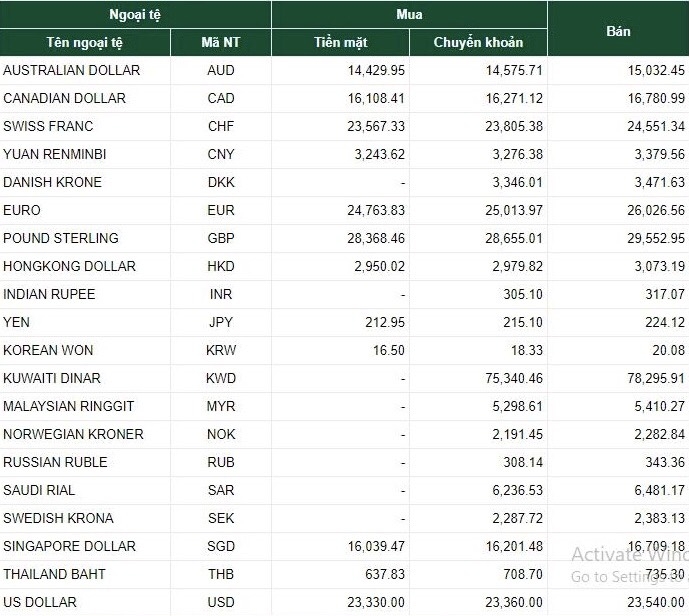Select the YUAN RENMINBI row name
The image size is (689, 616).
(x=55, y=155)
